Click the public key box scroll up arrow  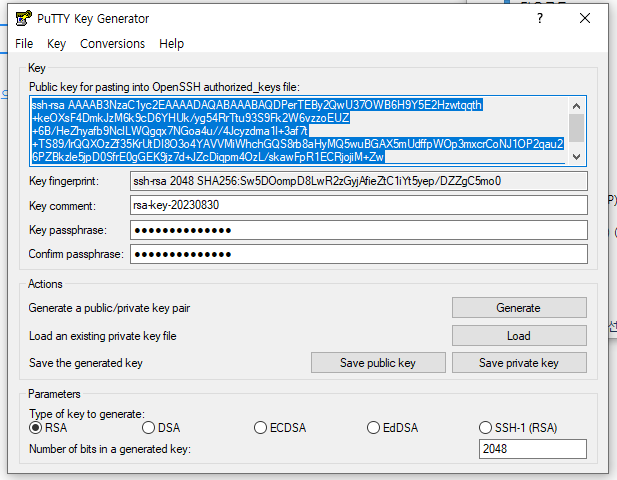(576, 106)
